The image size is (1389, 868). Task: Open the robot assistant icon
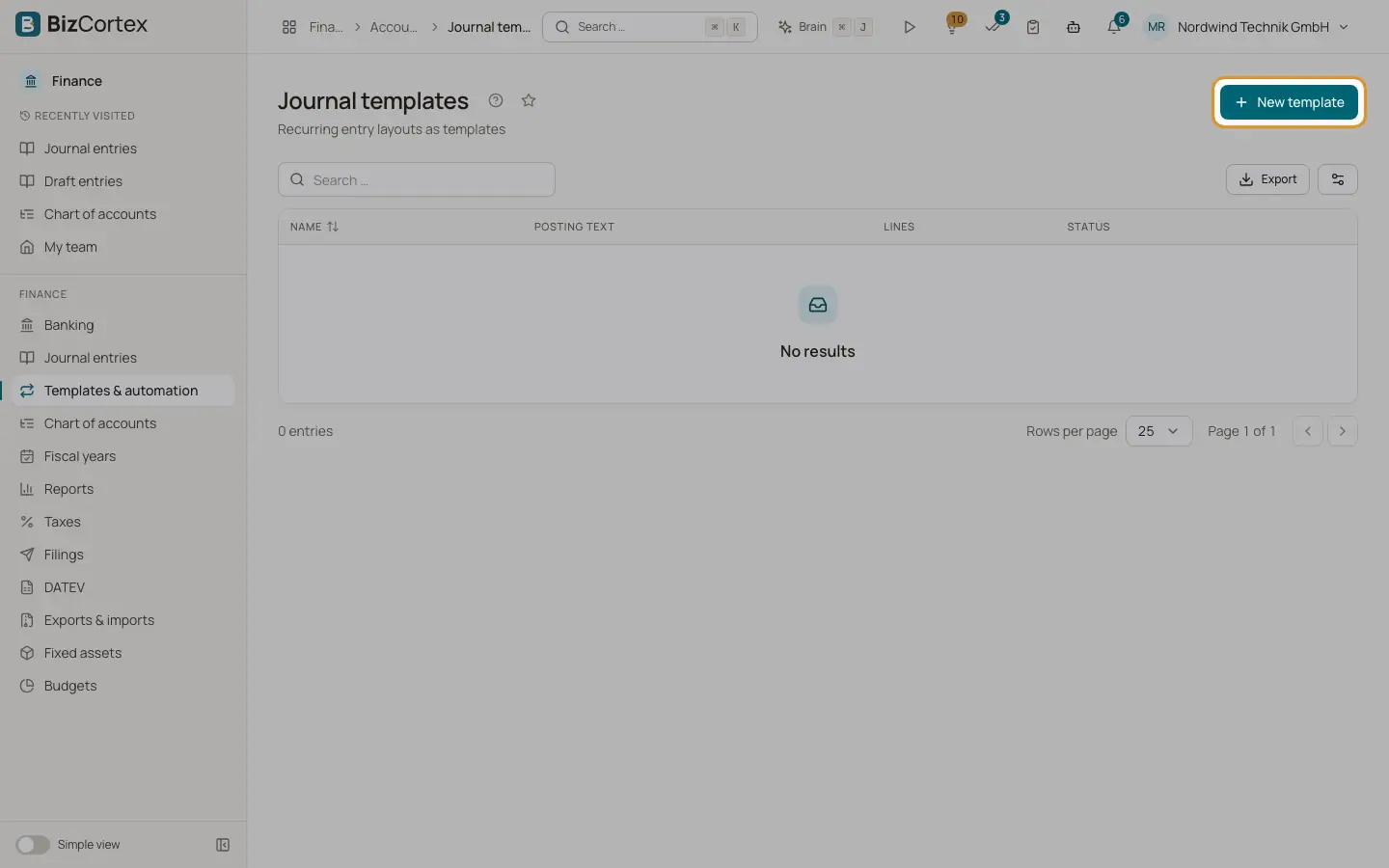click(1074, 27)
